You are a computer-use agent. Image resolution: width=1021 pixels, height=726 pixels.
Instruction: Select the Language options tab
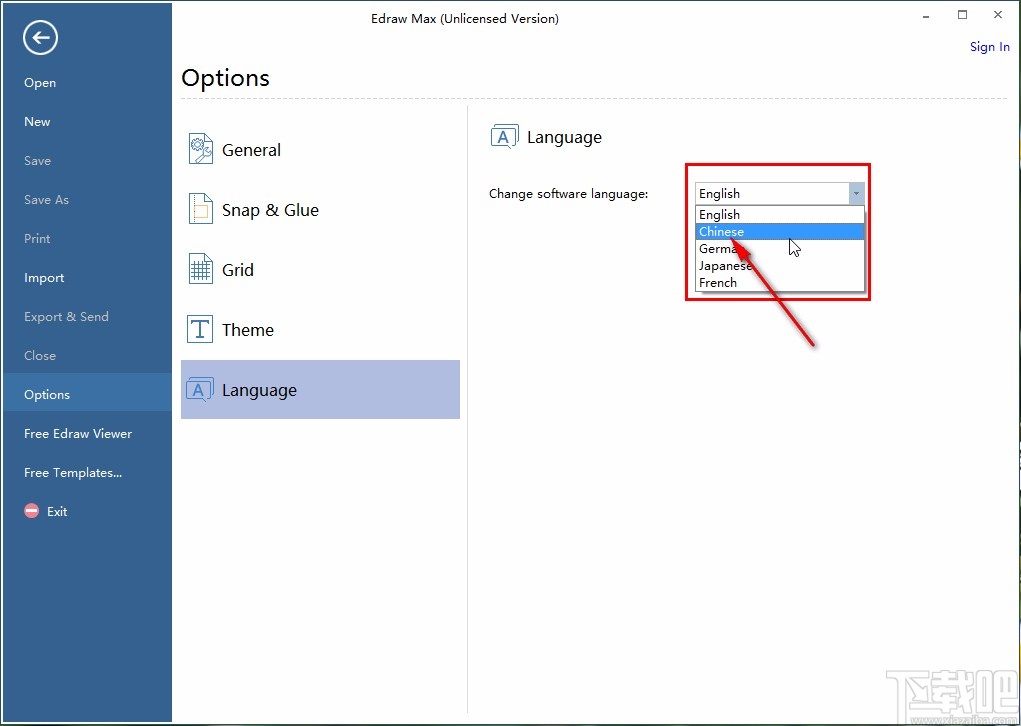point(320,389)
